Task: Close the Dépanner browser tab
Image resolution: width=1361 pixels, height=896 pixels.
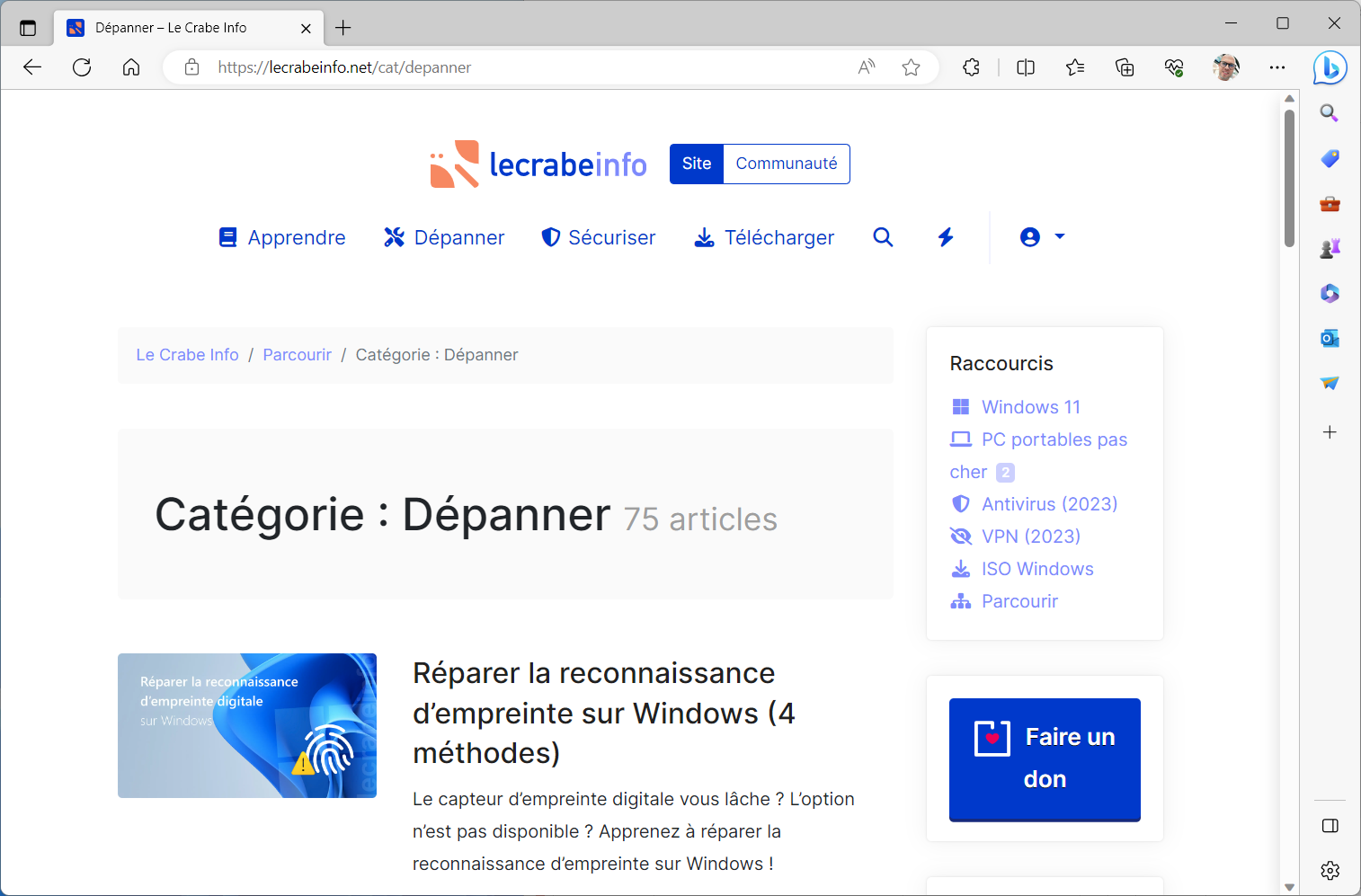Action: coord(306,28)
